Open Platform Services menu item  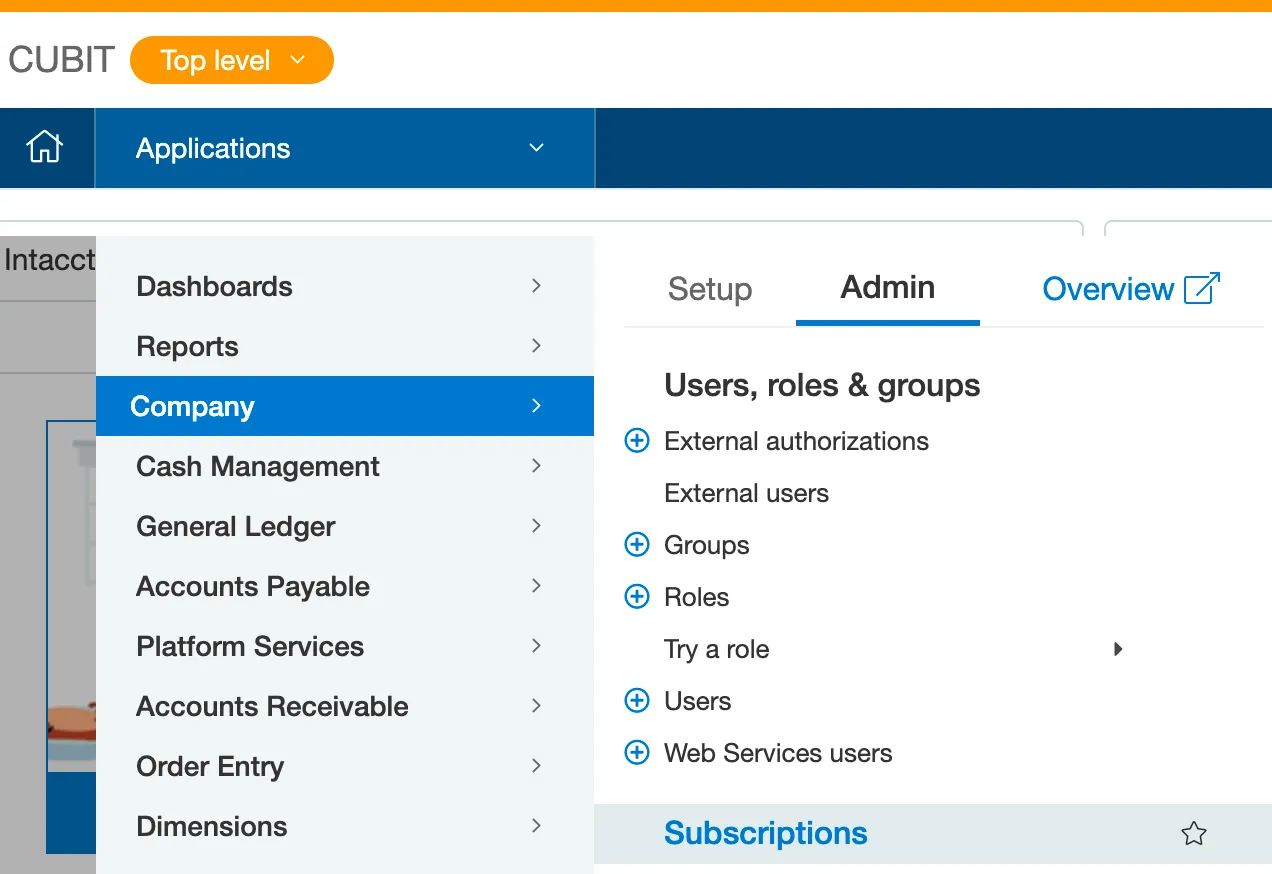(x=345, y=646)
